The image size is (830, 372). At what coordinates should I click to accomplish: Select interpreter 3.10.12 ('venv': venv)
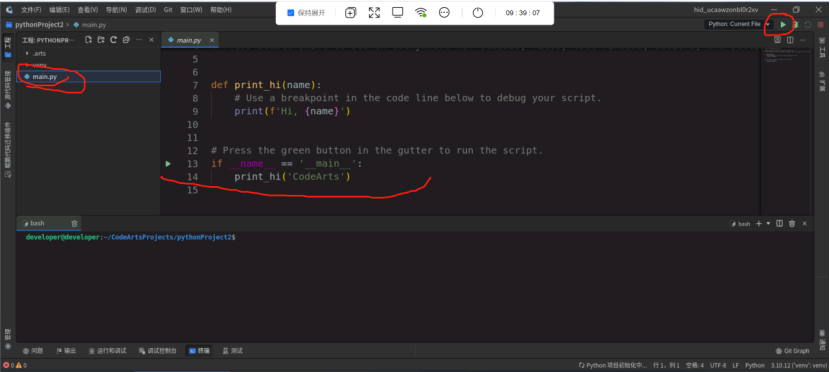click(x=799, y=365)
